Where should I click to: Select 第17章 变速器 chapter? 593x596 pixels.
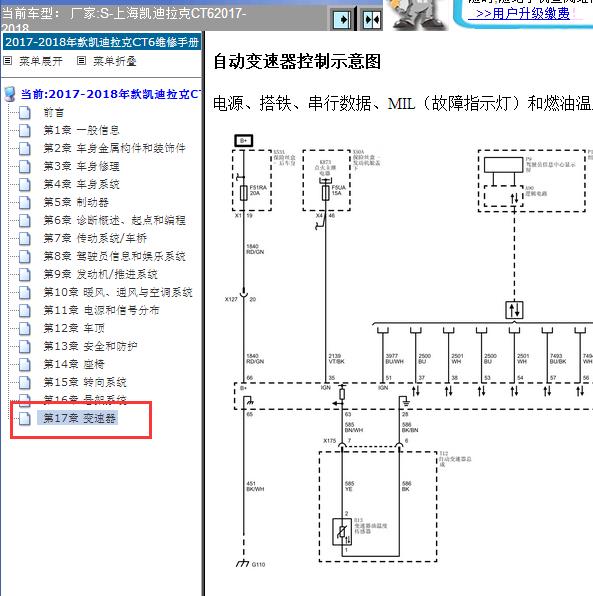coord(78,418)
